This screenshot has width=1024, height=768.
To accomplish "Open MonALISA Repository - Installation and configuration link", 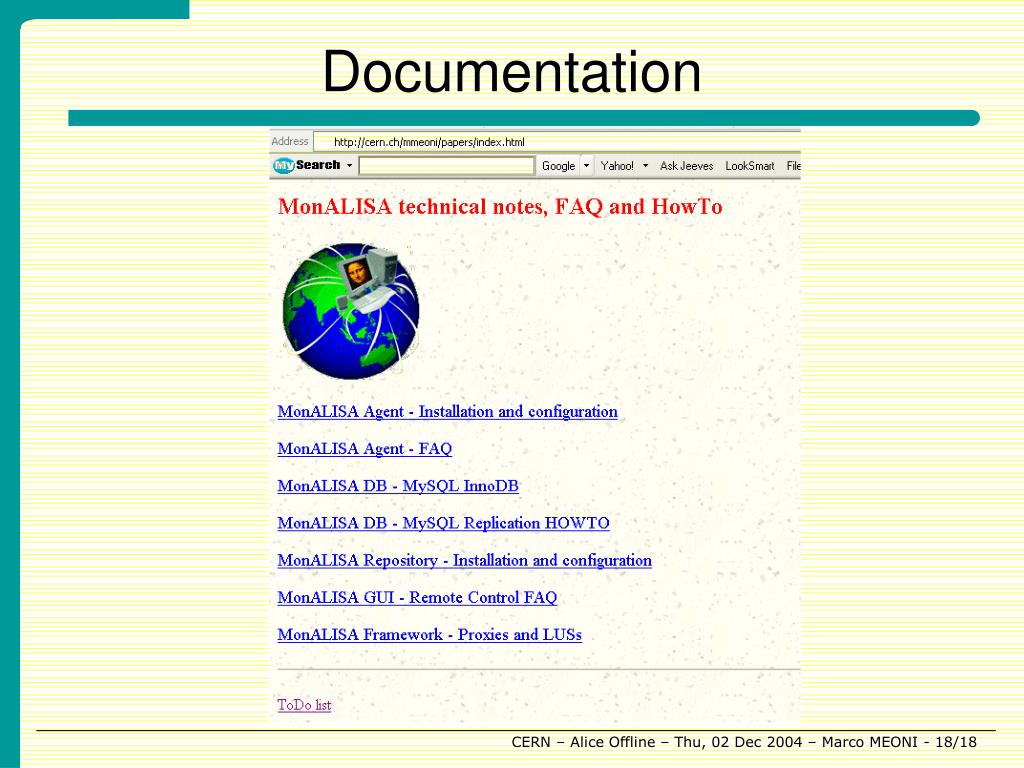I will [x=464, y=561].
